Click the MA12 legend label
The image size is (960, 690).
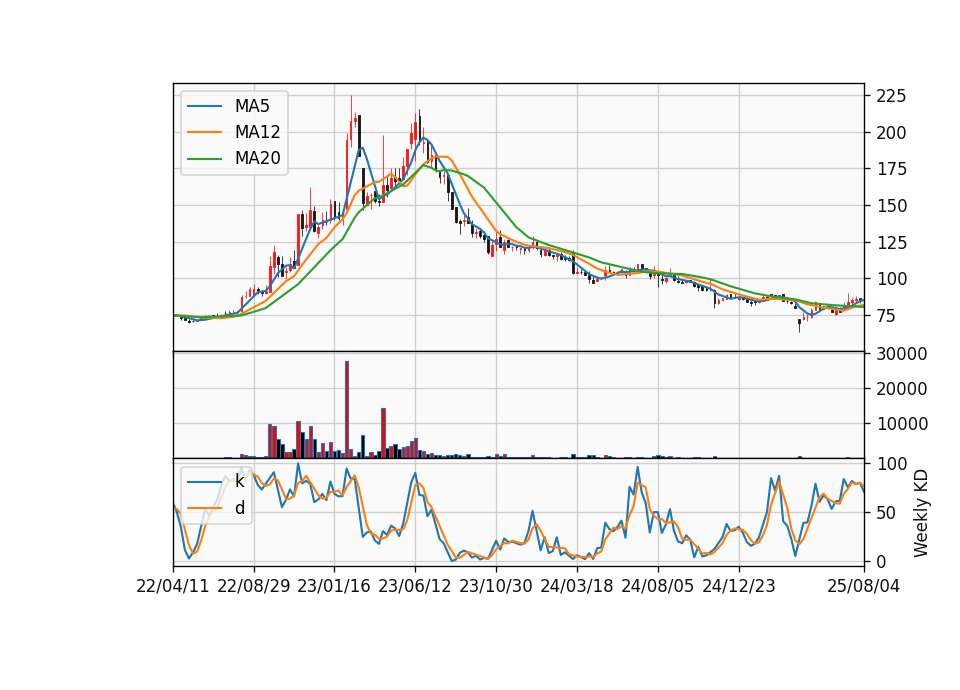pos(257,132)
